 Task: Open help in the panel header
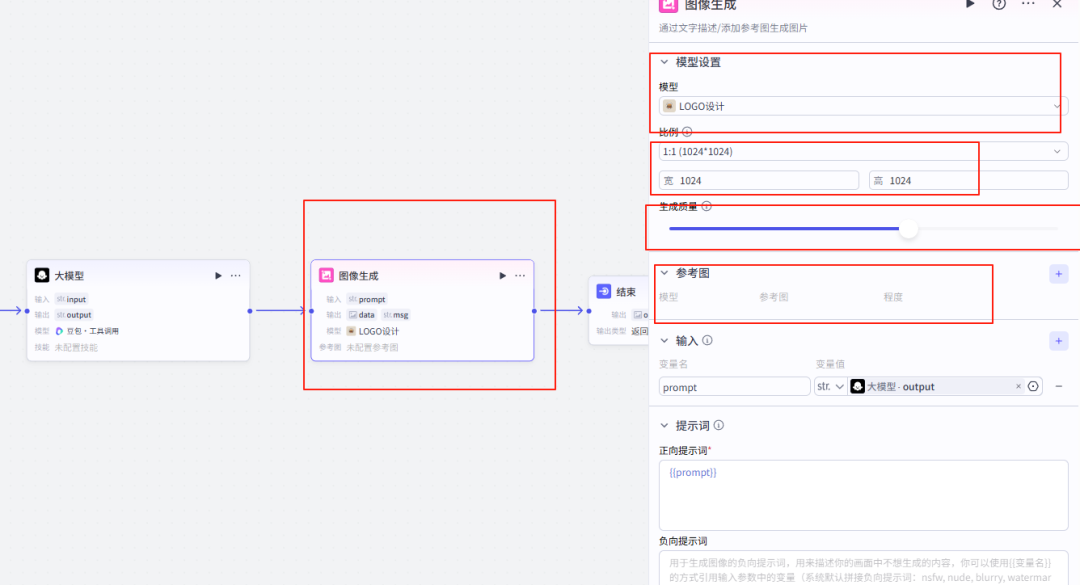[999, 4]
